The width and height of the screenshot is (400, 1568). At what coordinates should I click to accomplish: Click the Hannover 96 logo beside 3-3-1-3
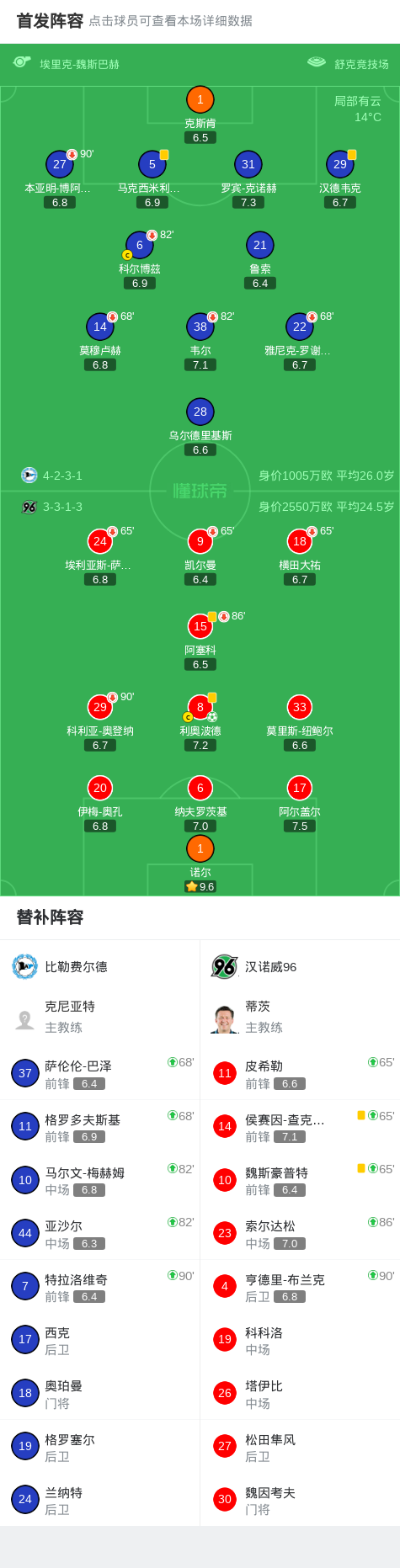[x=29, y=507]
